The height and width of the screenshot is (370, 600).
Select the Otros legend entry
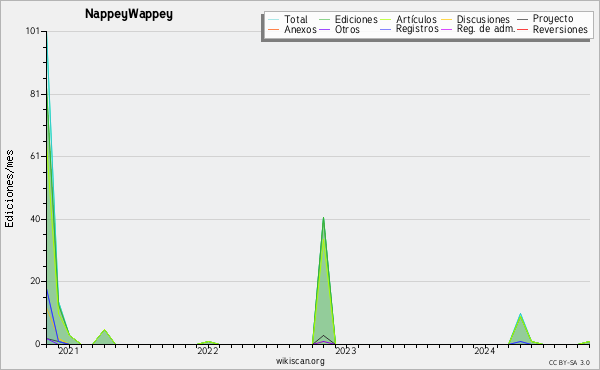(x=347, y=29)
